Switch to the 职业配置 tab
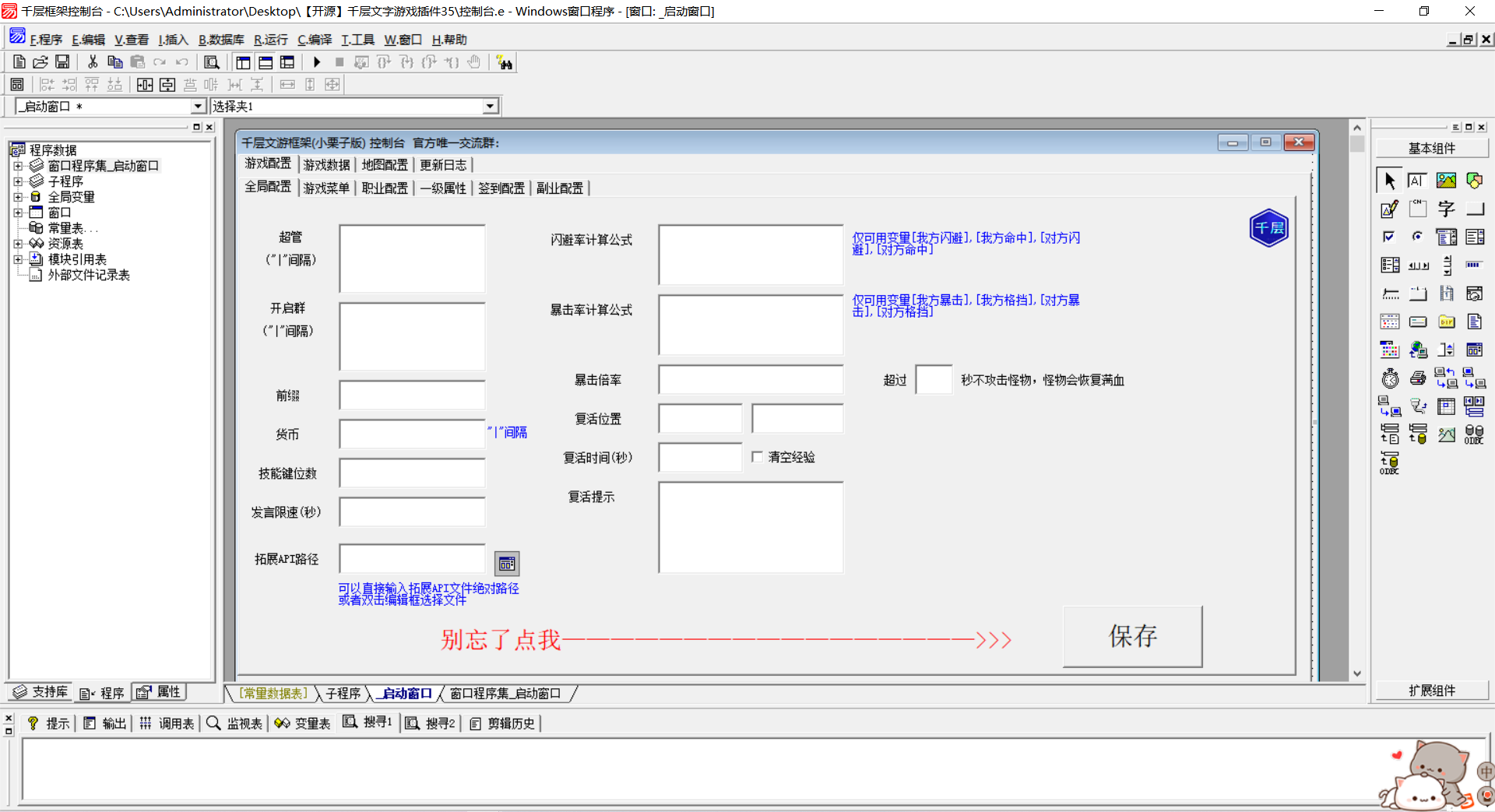The width and height of the screenshot is (1495, 812). (x=385, y=188)
